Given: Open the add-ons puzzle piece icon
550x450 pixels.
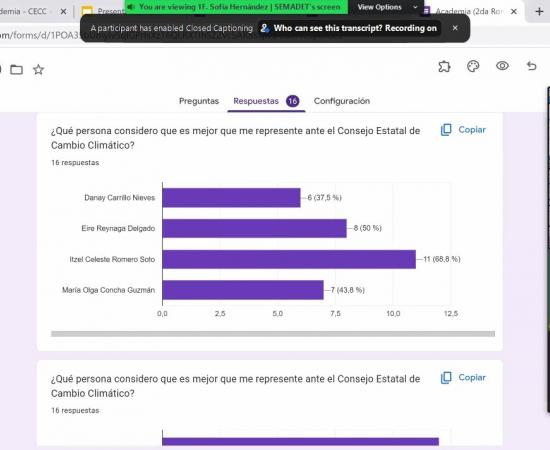Looking at the screenshot, I should tap(444, 66).
